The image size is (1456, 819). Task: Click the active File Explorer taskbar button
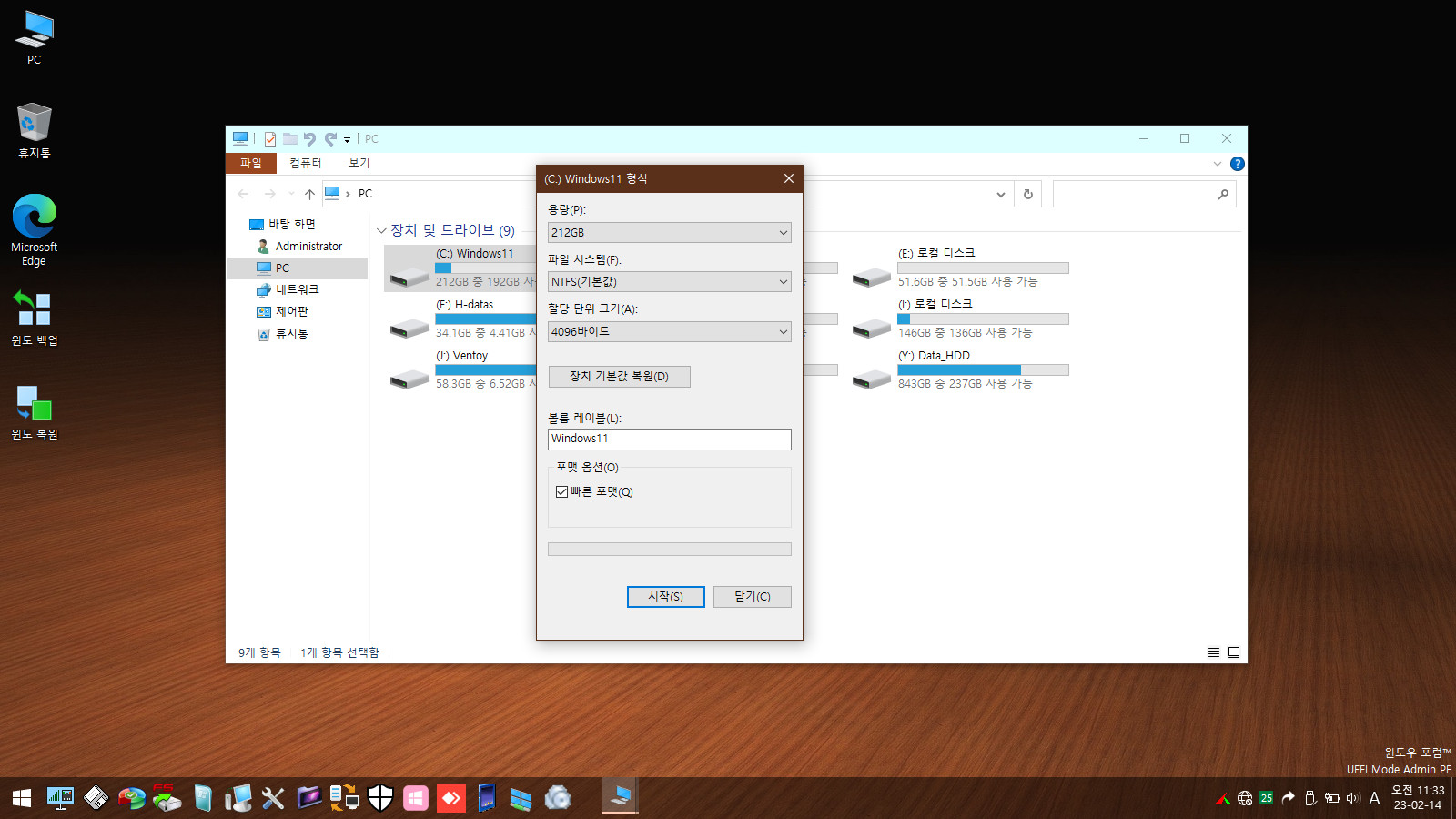(x=621, y=797)
